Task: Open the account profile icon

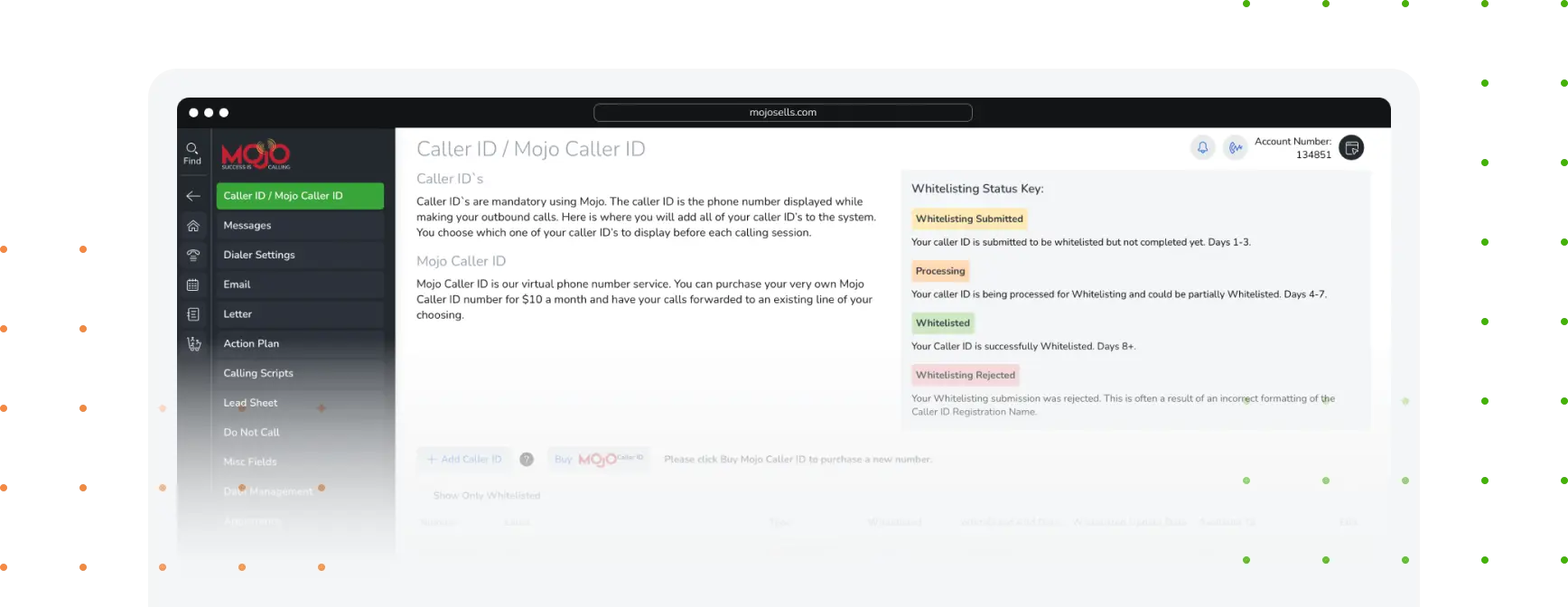Action: [1351, 147]
